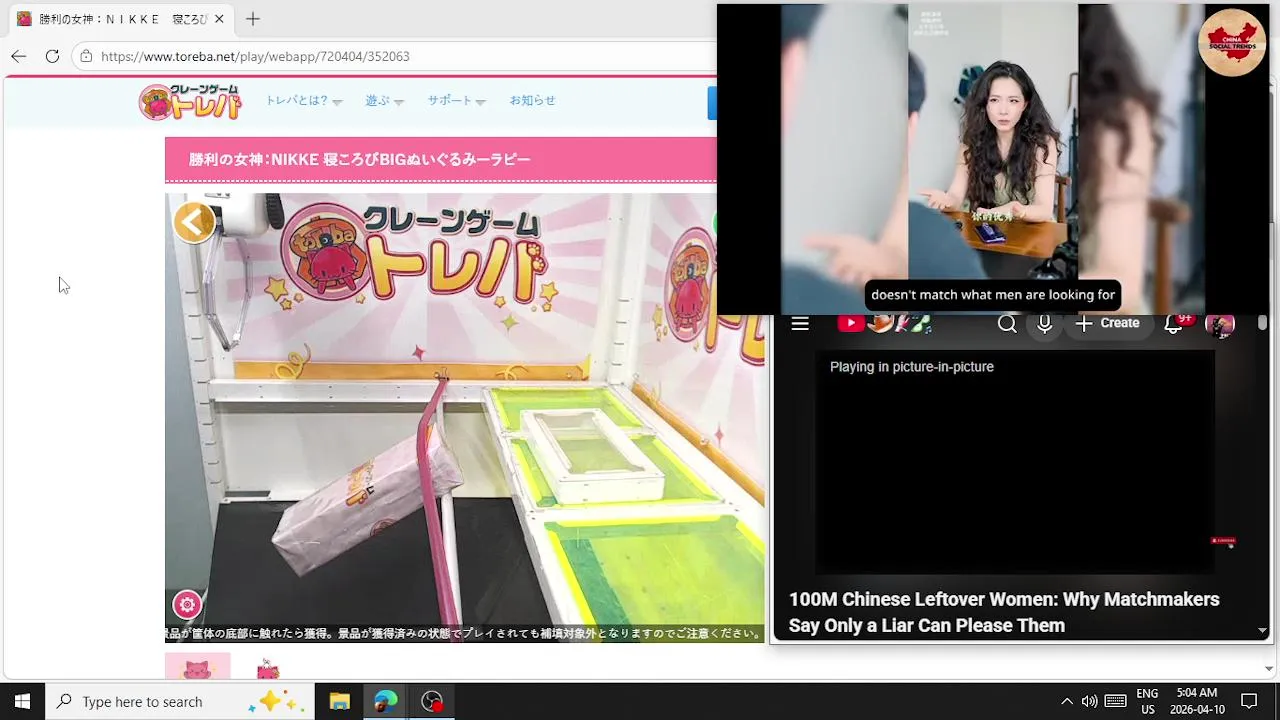Click the YouTube window scrollbar down arrow

(1262, 631)
